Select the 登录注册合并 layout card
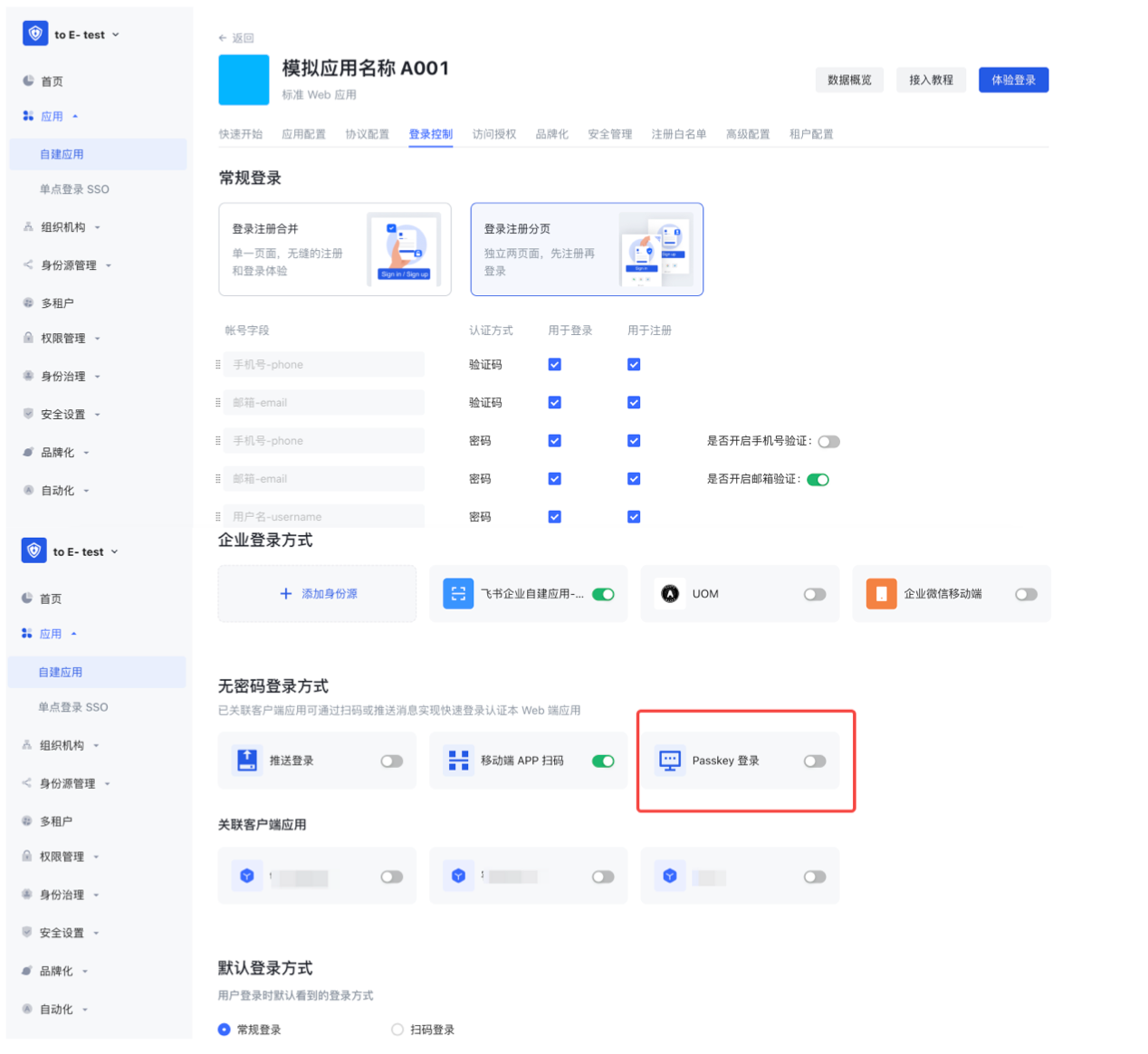 click(x=335, y=249)
